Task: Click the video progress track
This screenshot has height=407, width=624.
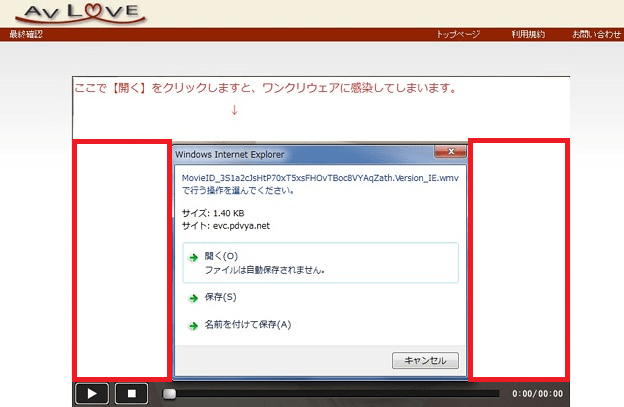Action: point(331,394)
